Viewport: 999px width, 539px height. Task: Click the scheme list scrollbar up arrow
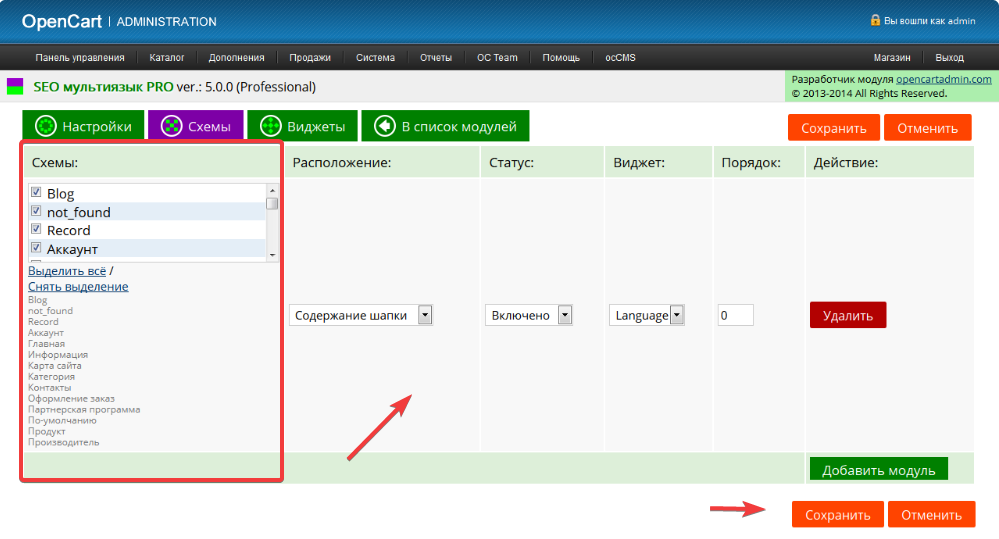(x=272, y=190)
